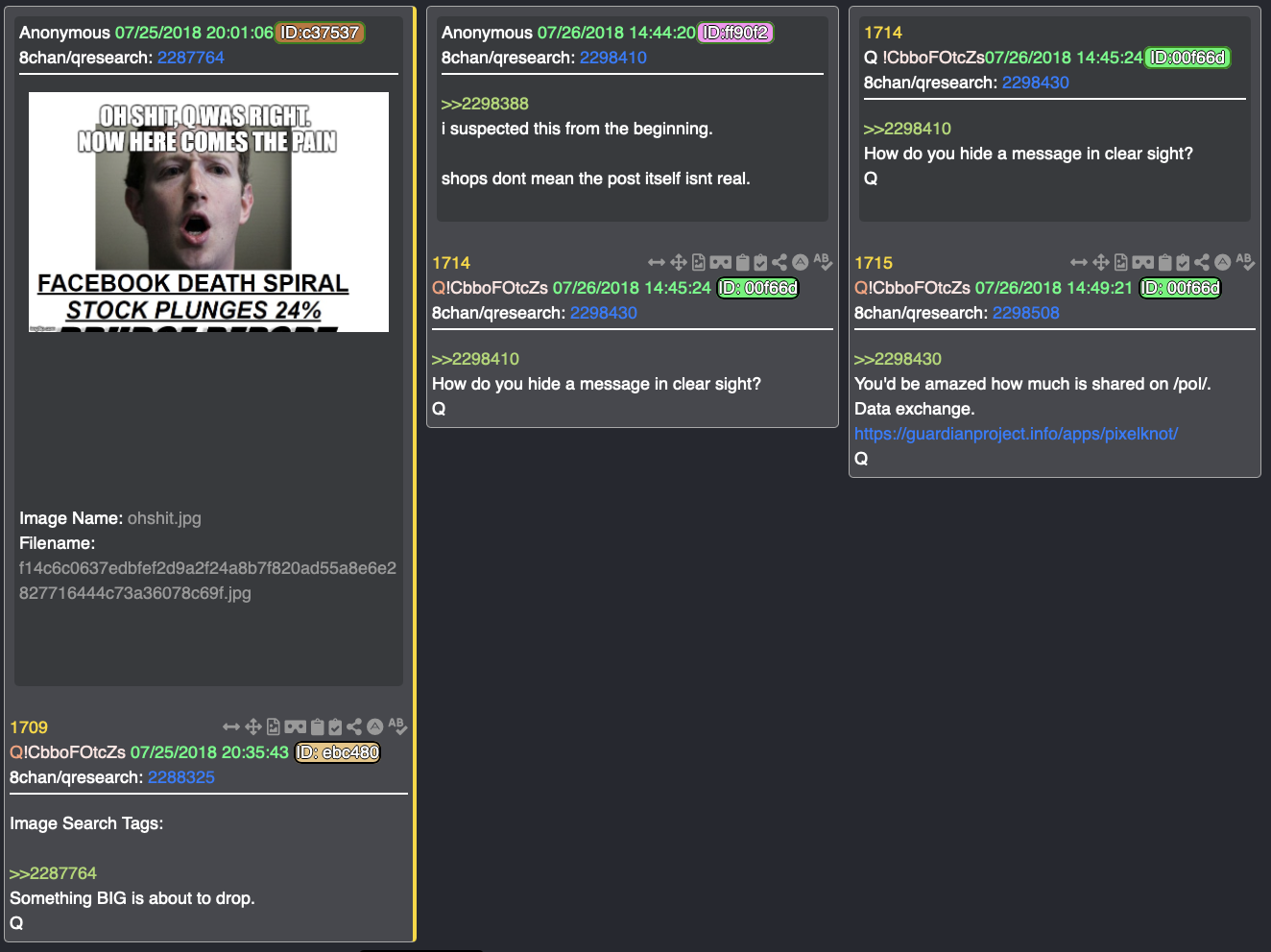Open the Facebook Death Spiral meme image
The image size is (1271, 952).
coord(208,212)
